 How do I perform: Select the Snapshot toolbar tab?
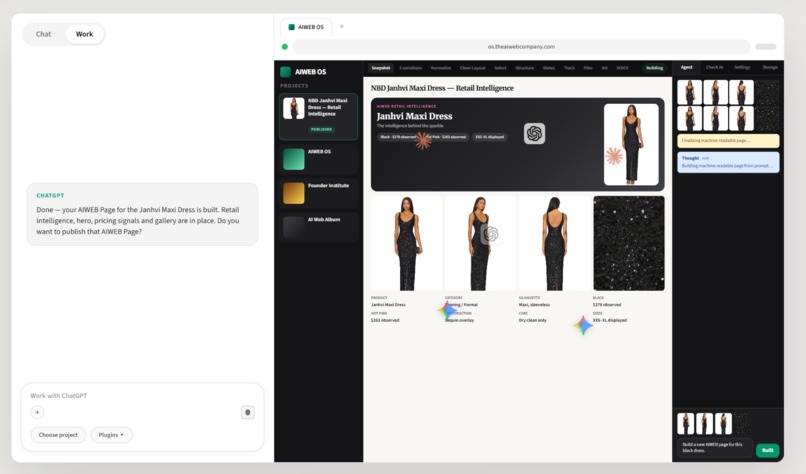[381, 68]
